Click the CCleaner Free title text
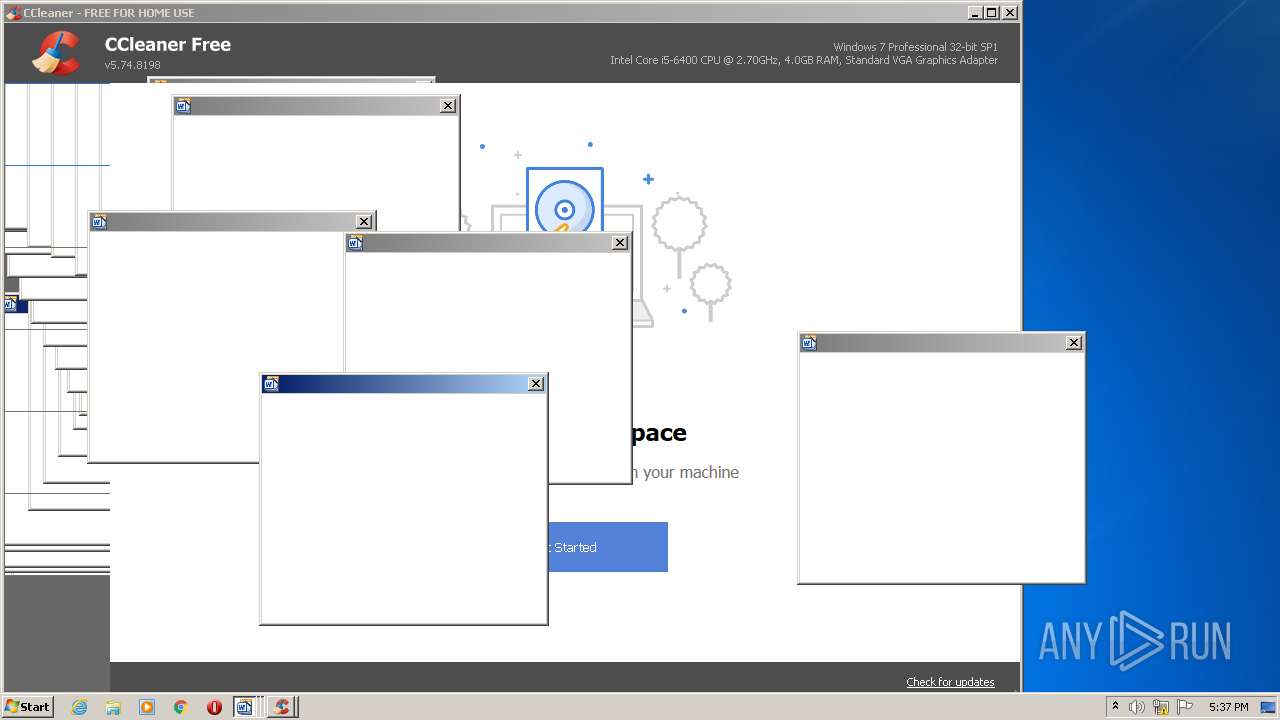The height and width of the screenshot is (720, 1280). coord(168,44)
